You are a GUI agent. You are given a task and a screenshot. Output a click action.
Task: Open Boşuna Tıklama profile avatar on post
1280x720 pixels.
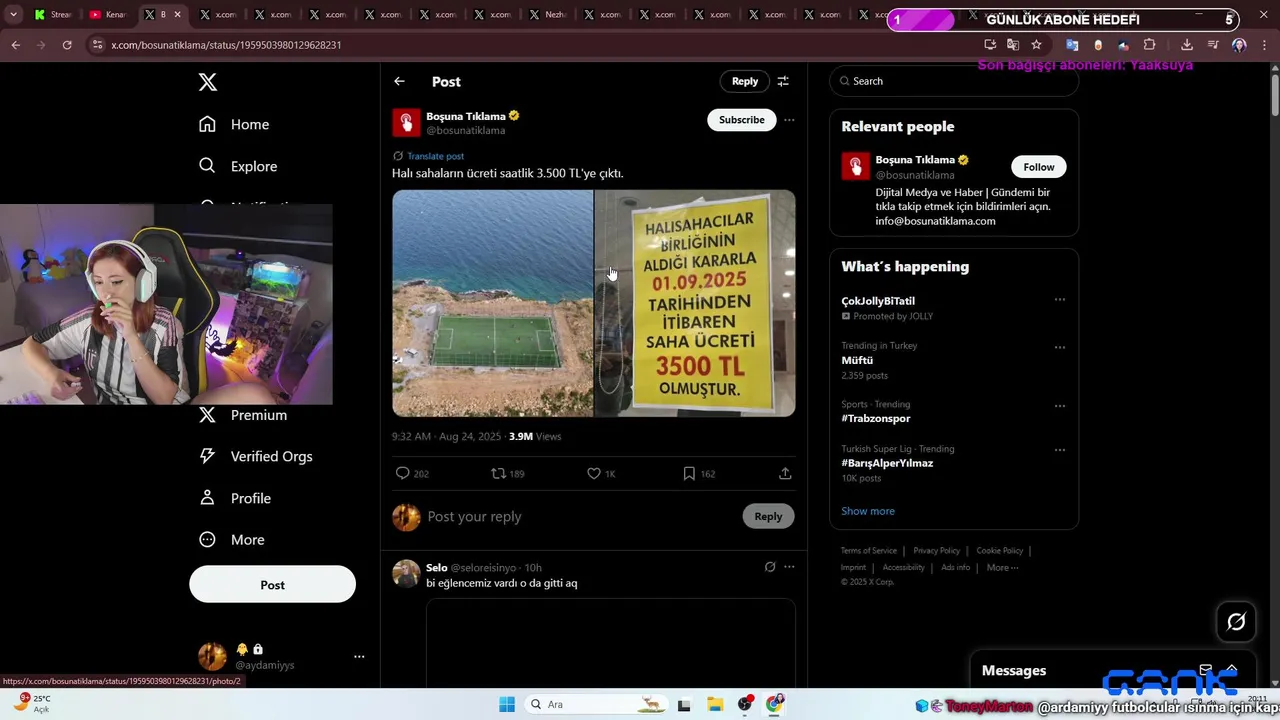click(406, 122)
